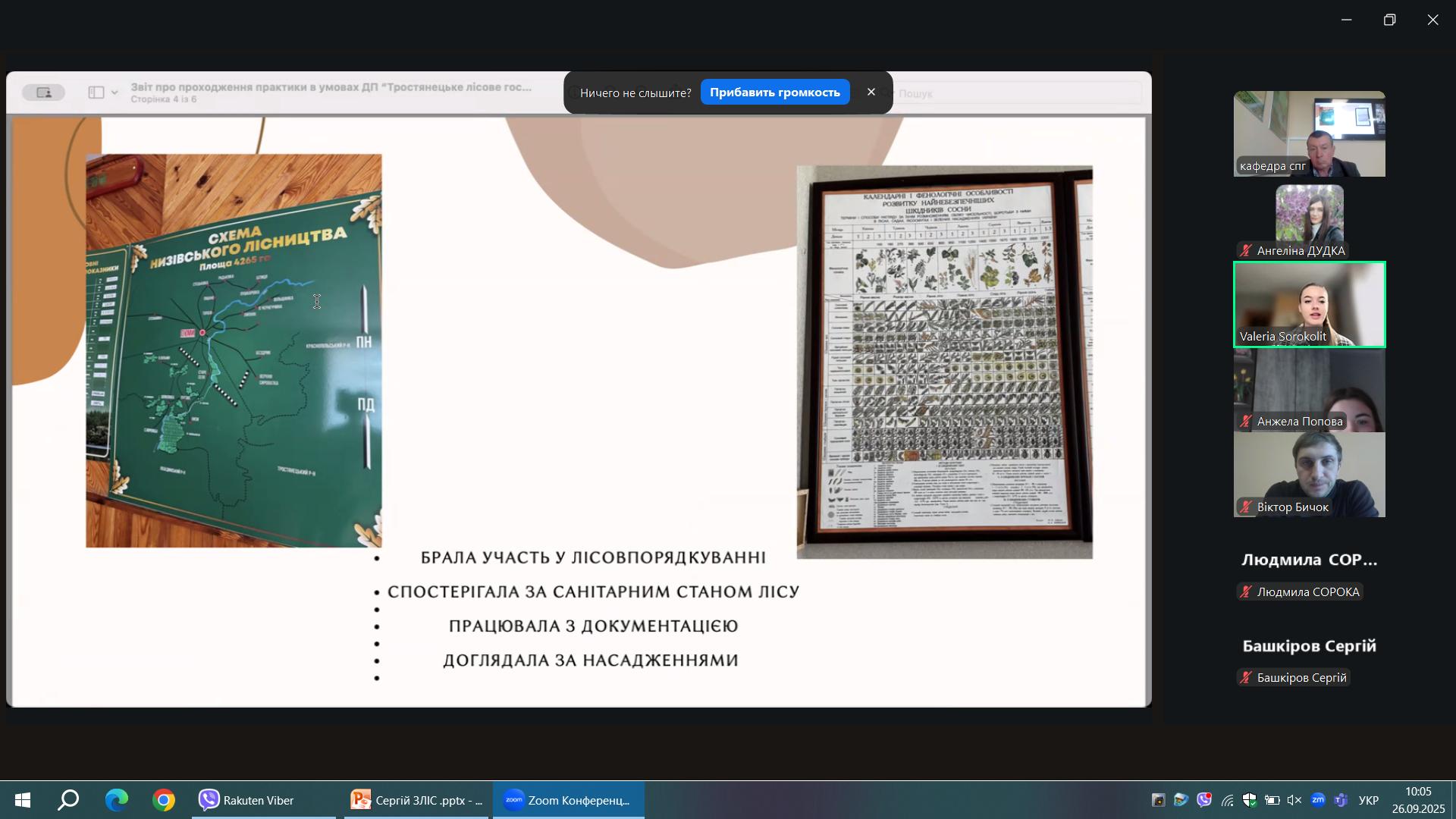Launch Google Chrome from taskbar
The height and width of the screenshot is (819, 1456).
tap(163, 800)
